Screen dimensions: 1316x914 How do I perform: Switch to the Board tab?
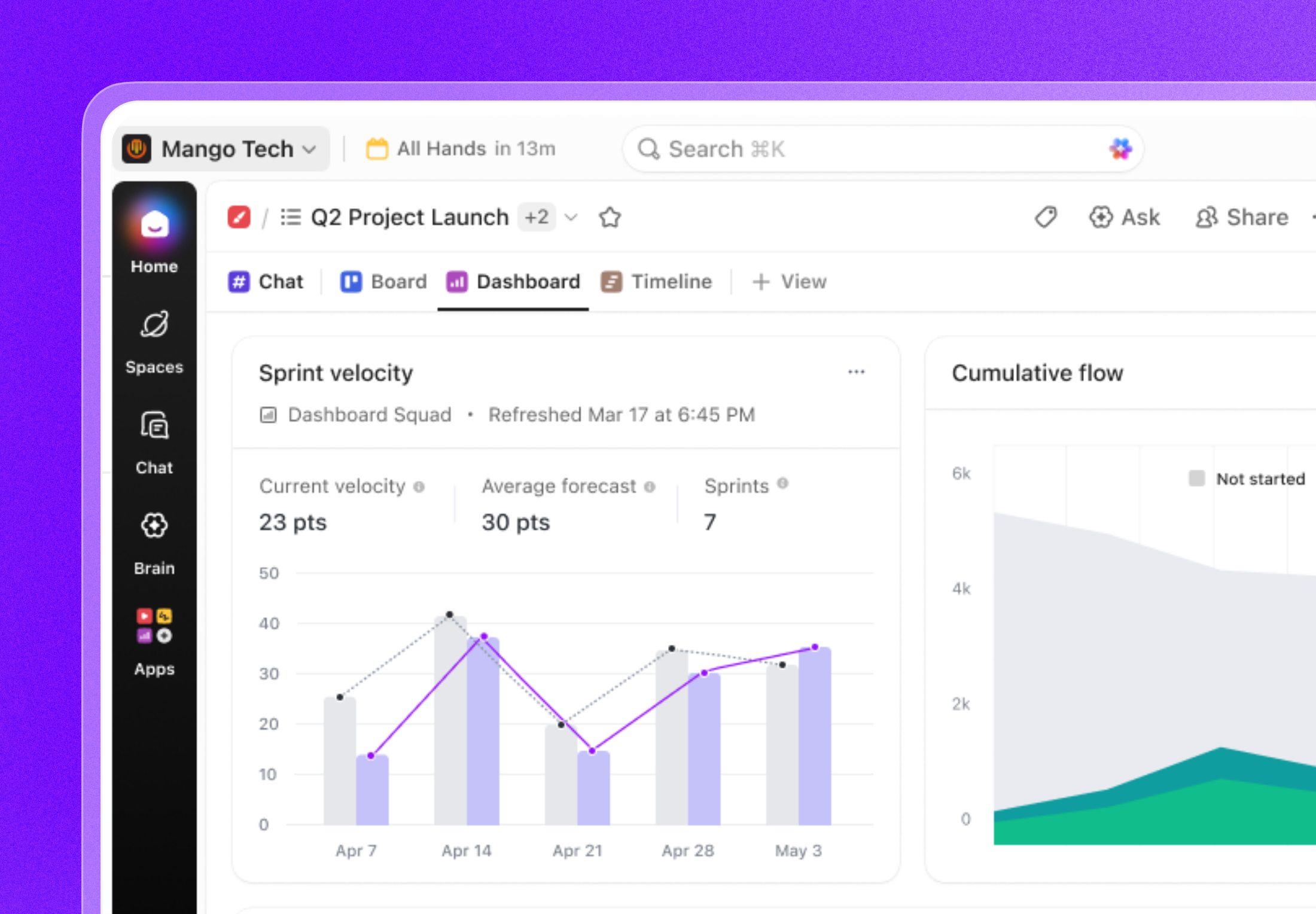[384, 282]
